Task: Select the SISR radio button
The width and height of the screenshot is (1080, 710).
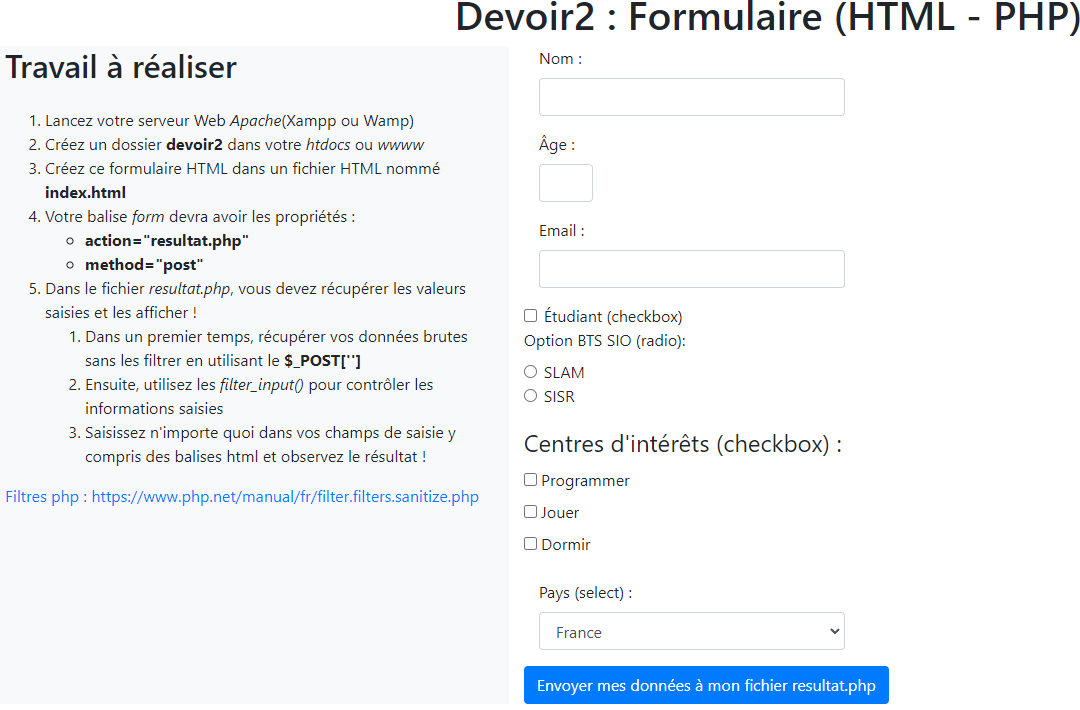Action: [531, 396]
